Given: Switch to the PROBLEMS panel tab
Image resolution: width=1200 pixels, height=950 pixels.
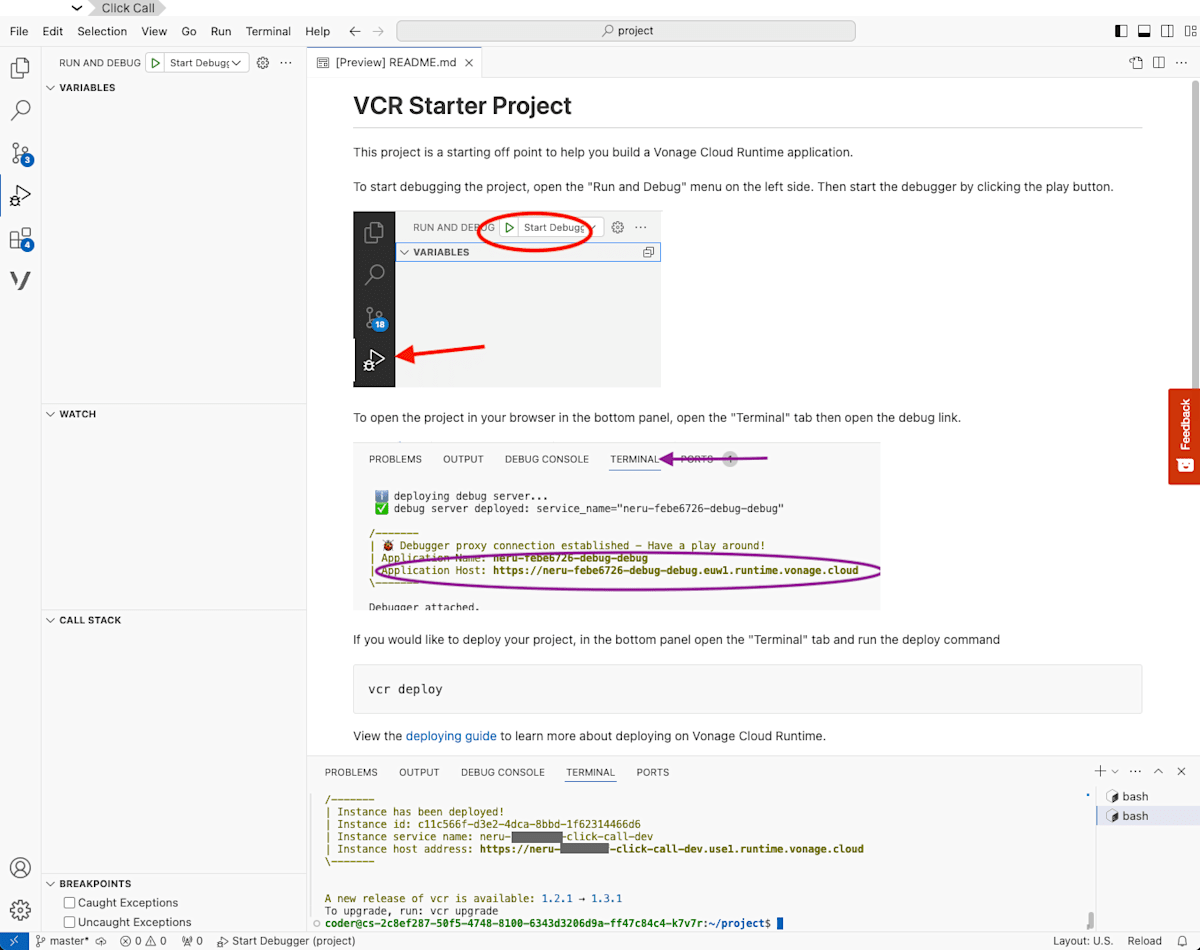Looking at the screenshot, I should tap(351, 772).
